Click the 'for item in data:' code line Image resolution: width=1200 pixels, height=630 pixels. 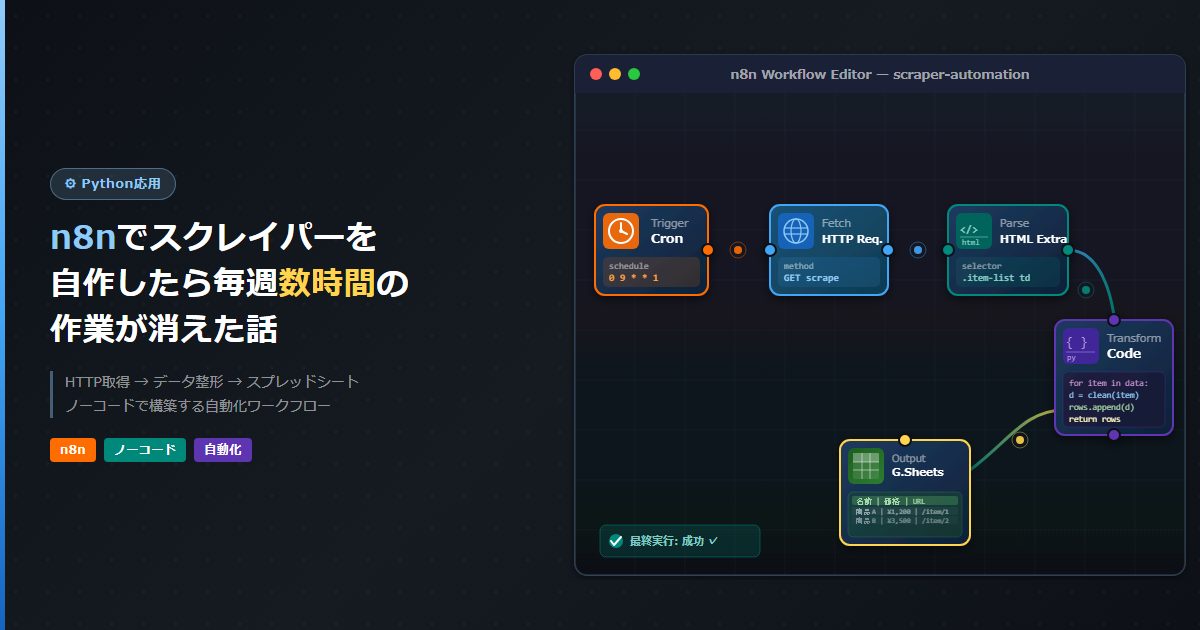[1108, 383]
